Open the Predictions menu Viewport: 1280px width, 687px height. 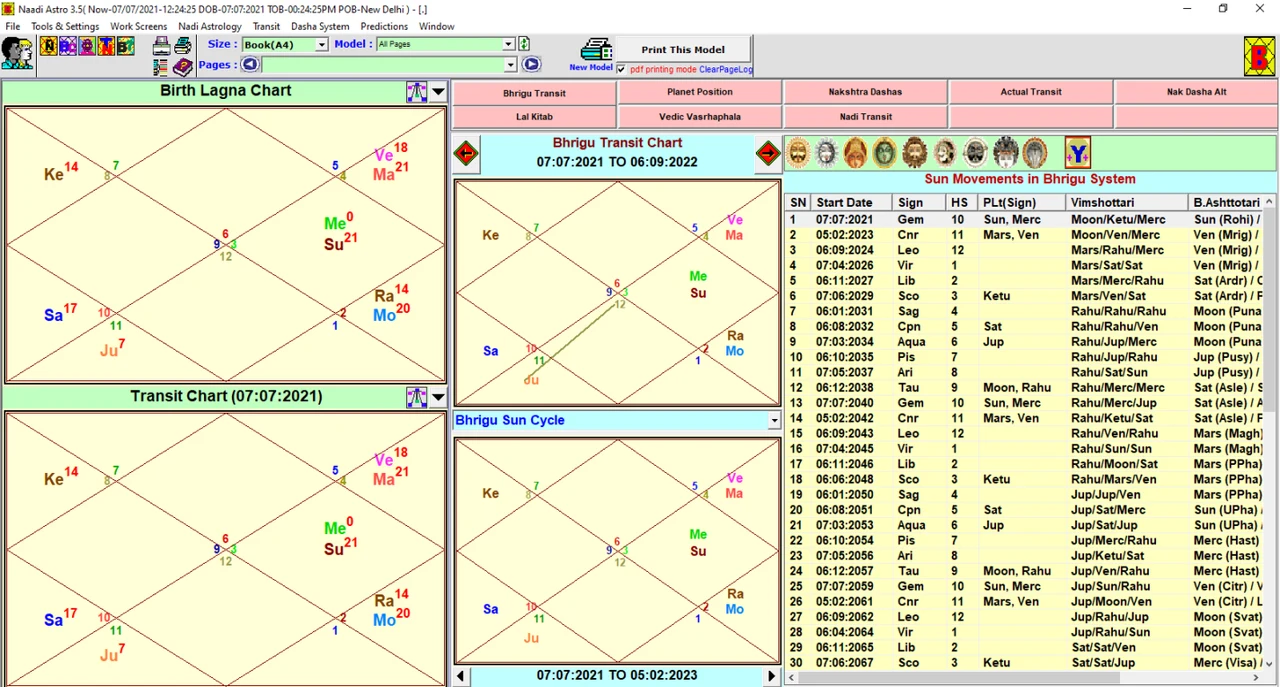pos(384,26)
